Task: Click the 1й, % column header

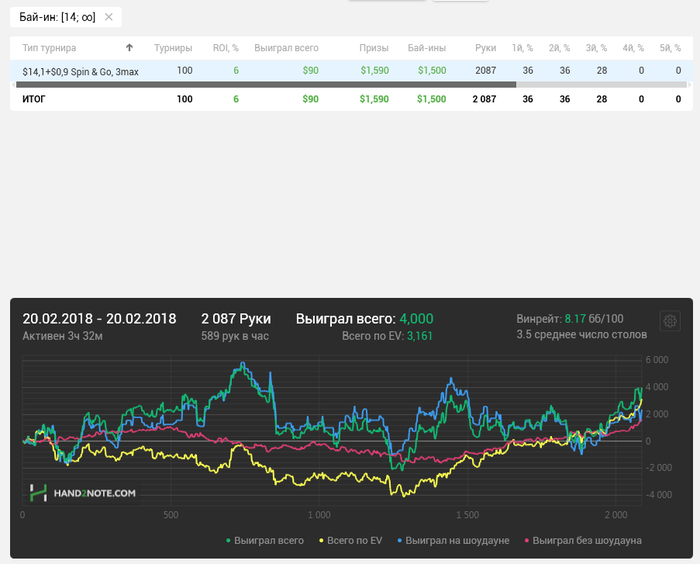Action: pos(522,47)
